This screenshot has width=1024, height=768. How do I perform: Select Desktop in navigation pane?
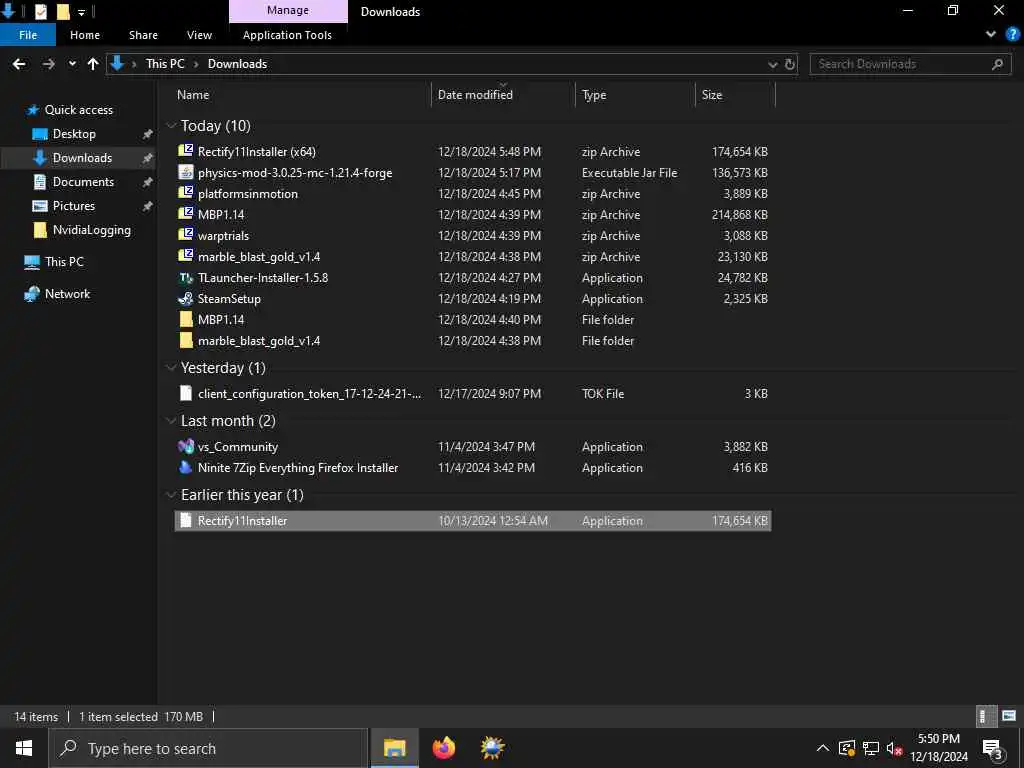click(x=74, y=134)
